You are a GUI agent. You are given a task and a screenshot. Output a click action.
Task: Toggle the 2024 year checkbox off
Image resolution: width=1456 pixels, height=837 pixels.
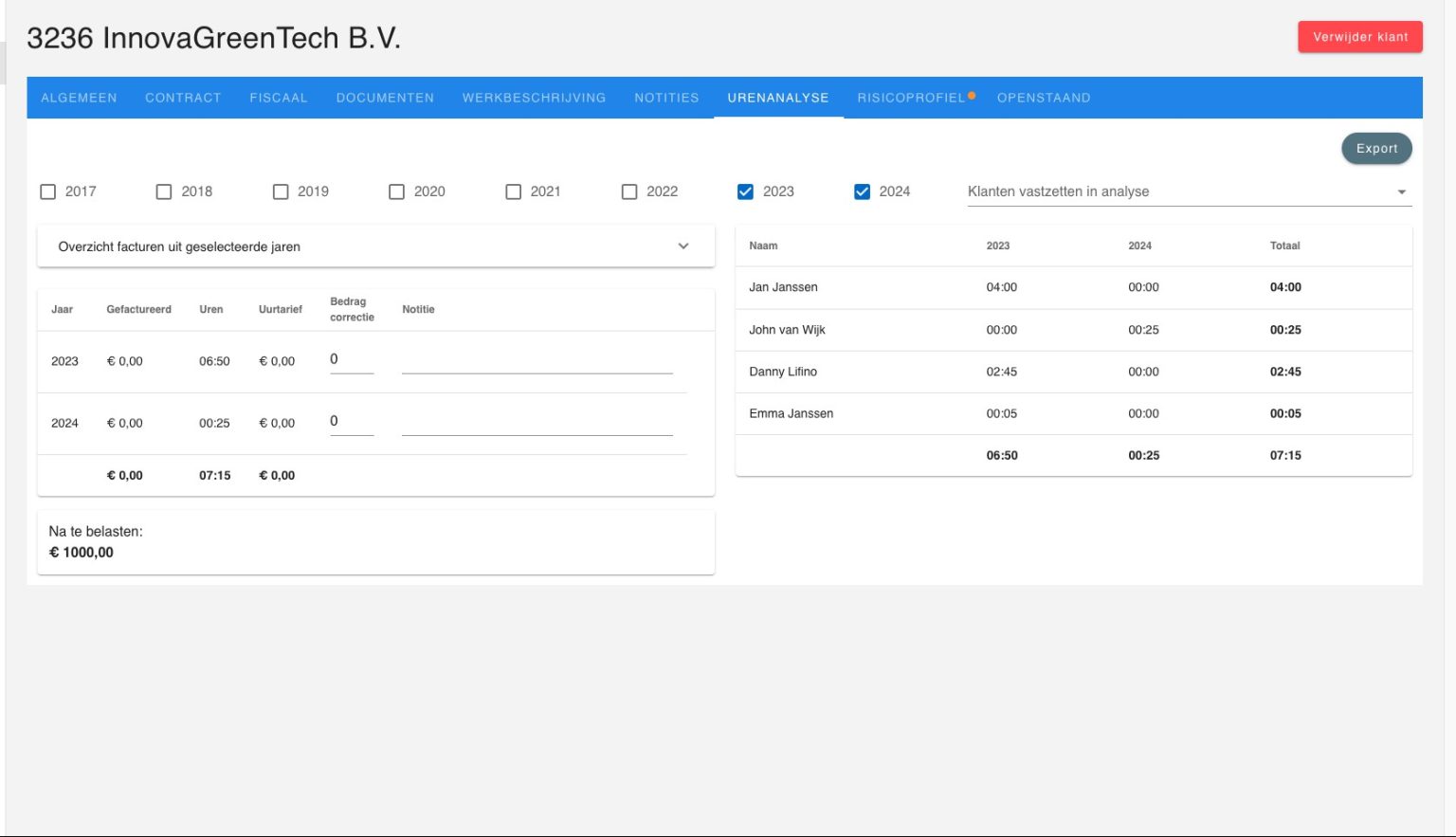pyautogui.click(x=862, y=191)
